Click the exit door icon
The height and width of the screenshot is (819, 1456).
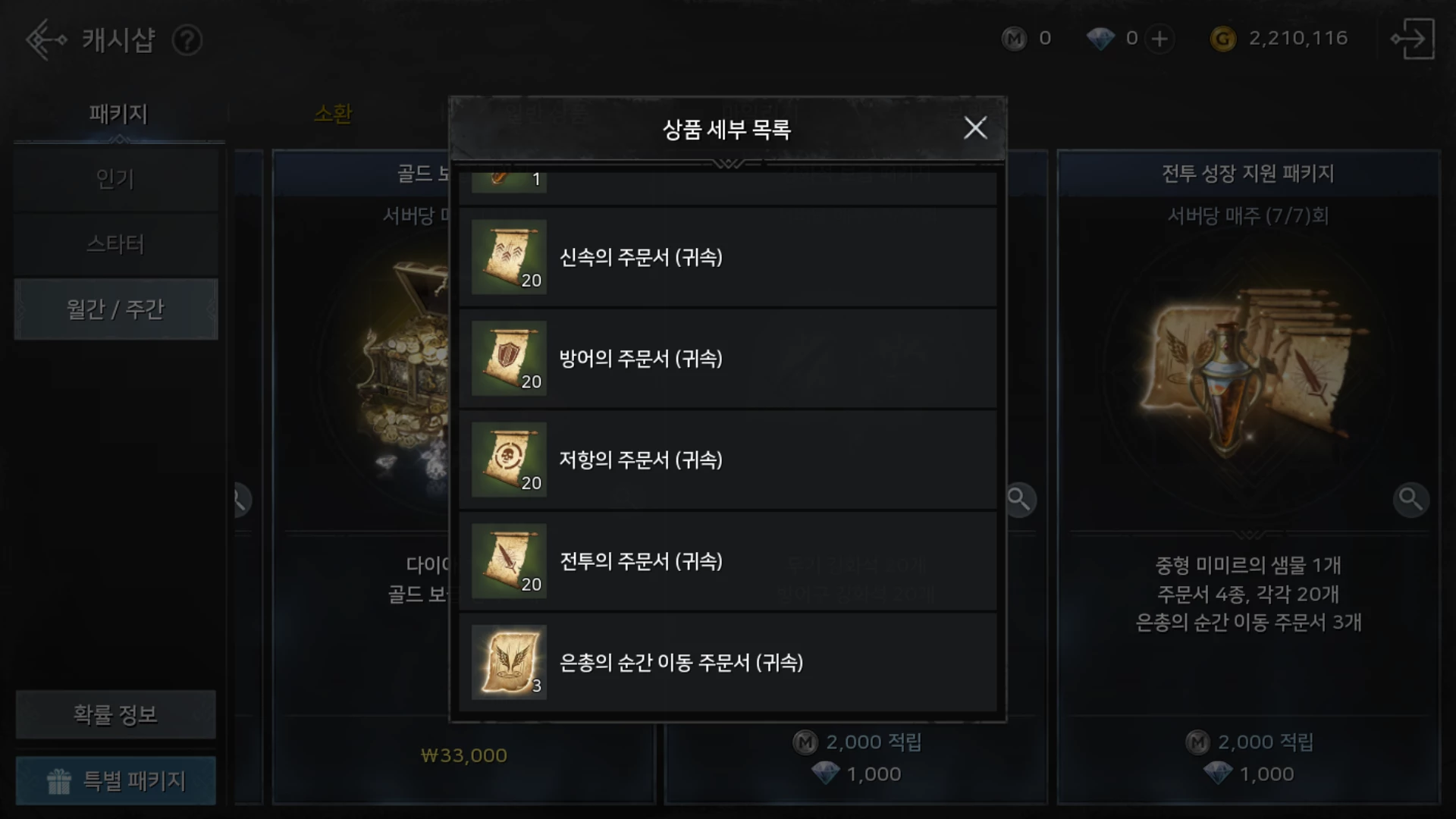(x=1412, y=39)
